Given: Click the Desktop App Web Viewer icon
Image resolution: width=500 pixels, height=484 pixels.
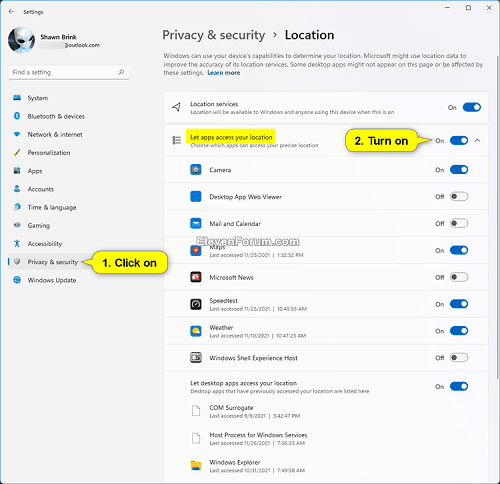Looking at the screenshot, I should 196,196.
